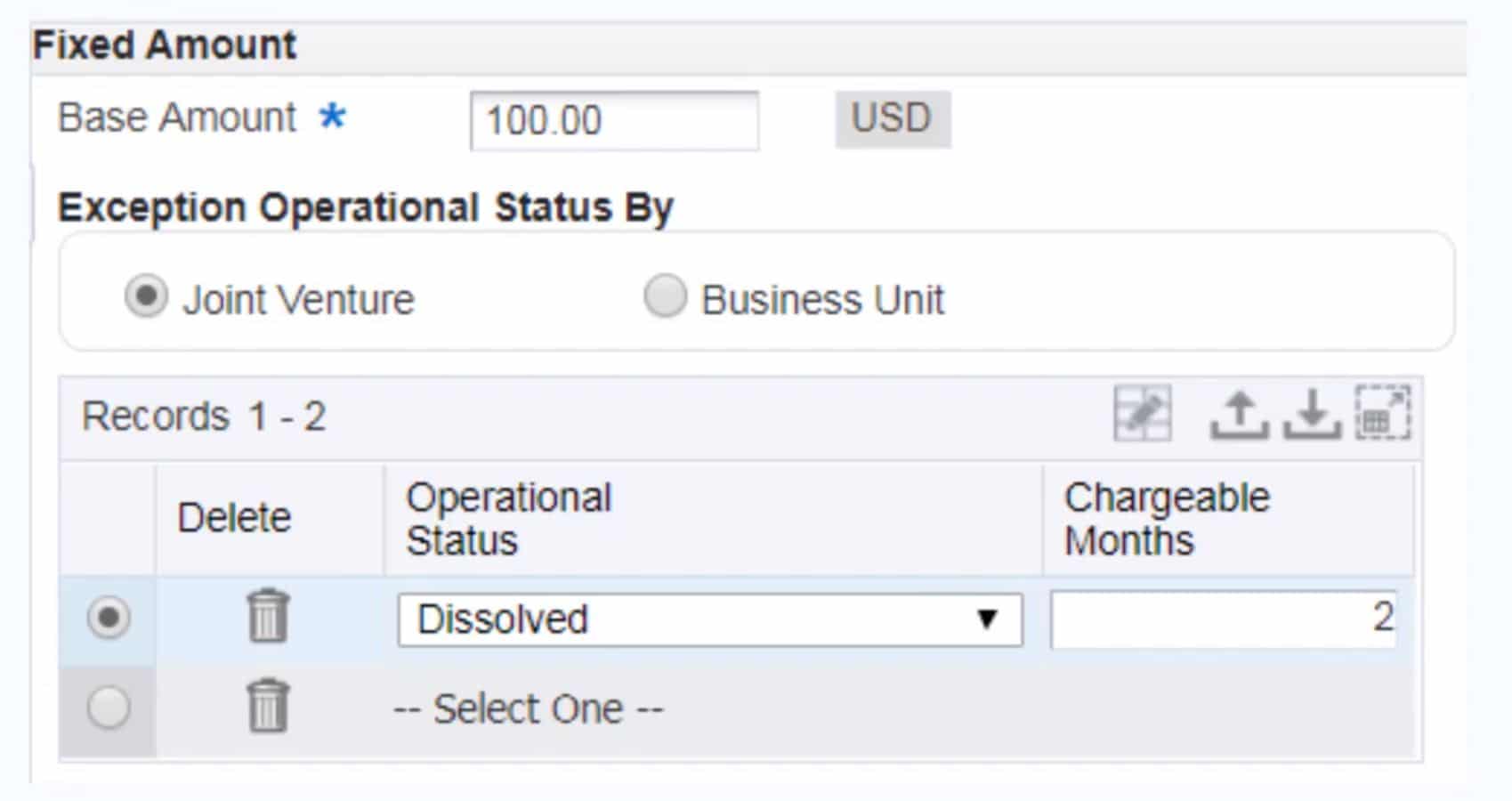This screenshot has width=1512, height=801.
Task: Click inside the Base Amount field
Action: [x=614, y=121]
